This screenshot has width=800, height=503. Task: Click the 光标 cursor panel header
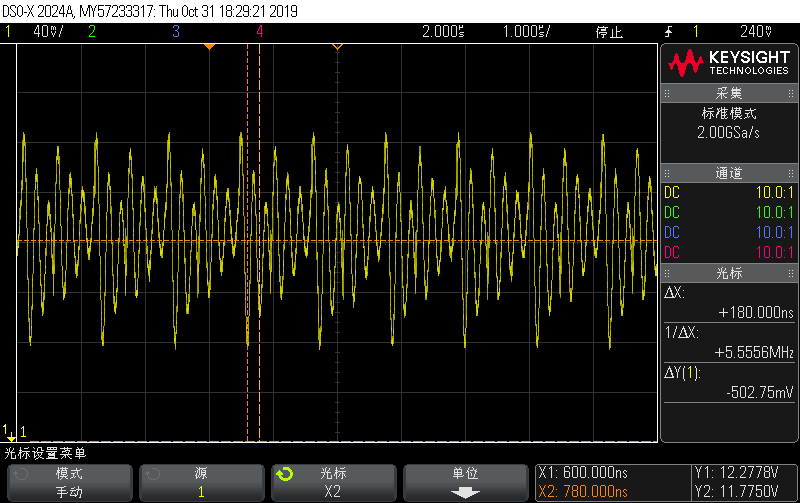tap(729, 273)
